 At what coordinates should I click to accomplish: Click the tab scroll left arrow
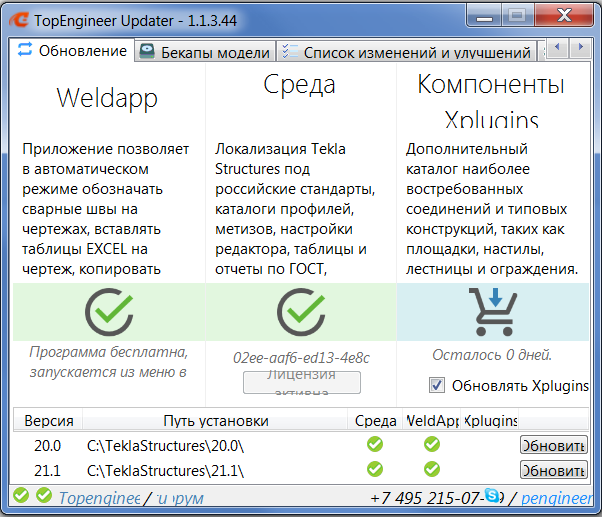pyautogui.click(x=557, y=47)
